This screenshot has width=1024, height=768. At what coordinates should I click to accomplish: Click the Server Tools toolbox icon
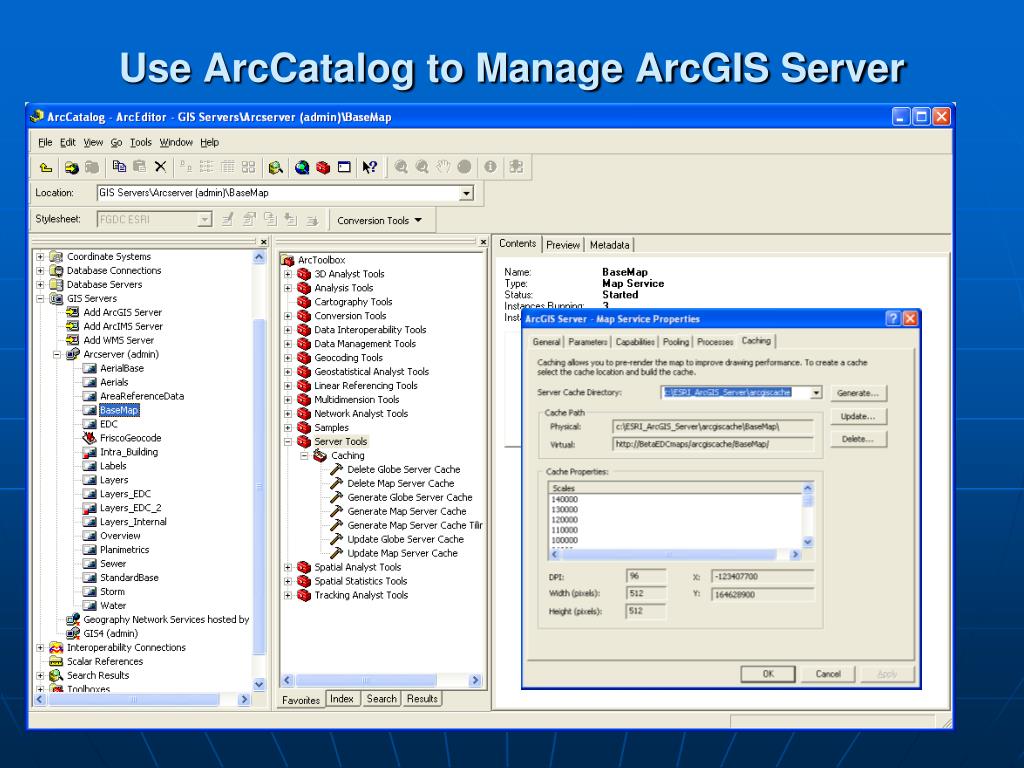(304, 441)
